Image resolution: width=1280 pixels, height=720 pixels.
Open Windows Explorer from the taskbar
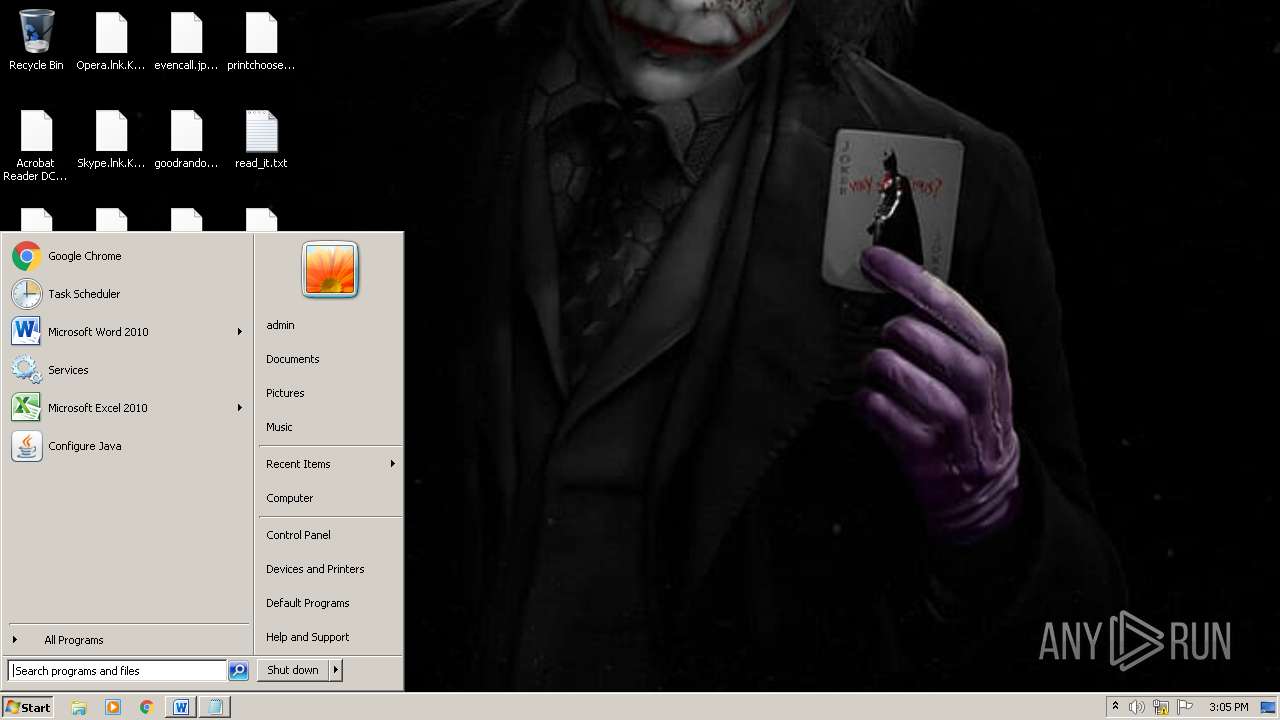pos(79,707)
